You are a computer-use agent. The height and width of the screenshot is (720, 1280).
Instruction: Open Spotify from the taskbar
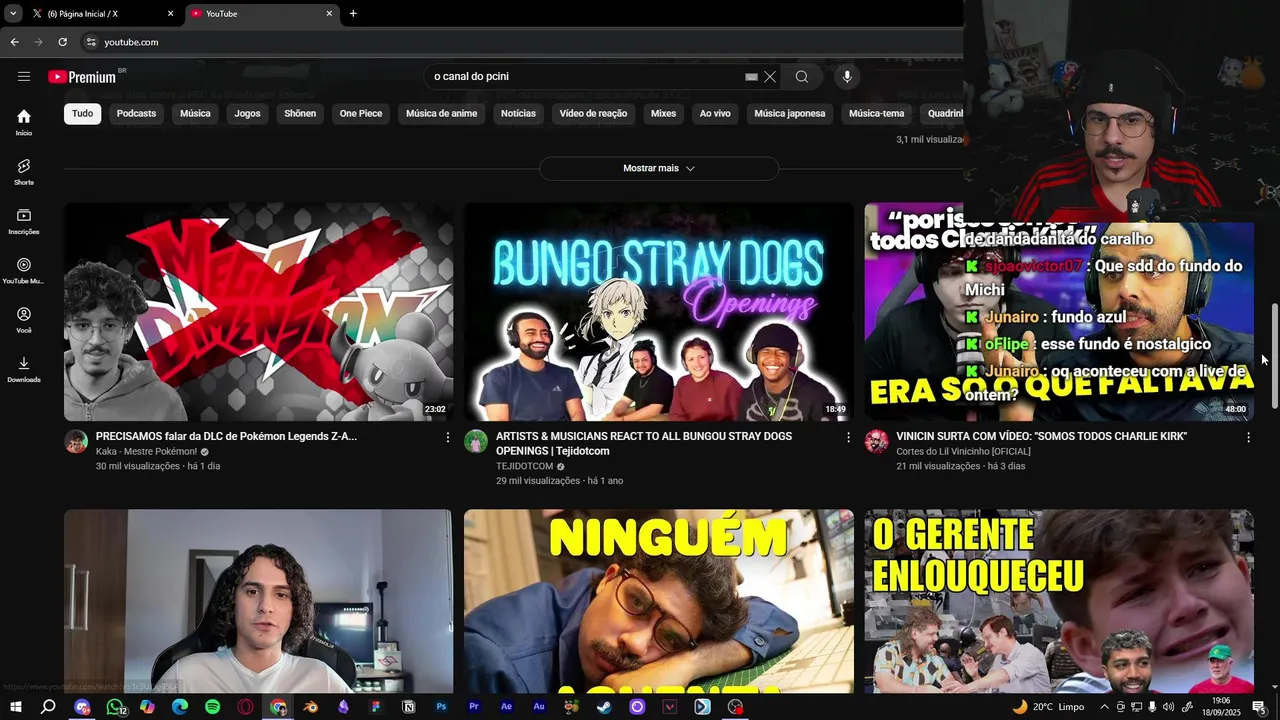coord(212,707)
